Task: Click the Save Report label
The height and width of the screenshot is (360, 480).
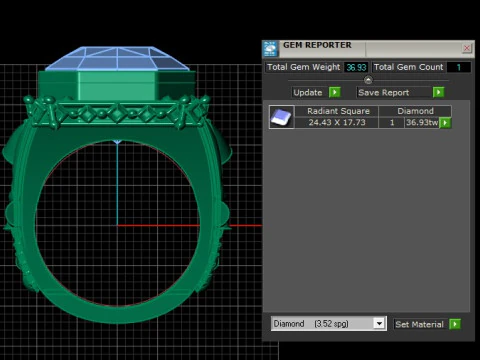Action: (383, 93)
